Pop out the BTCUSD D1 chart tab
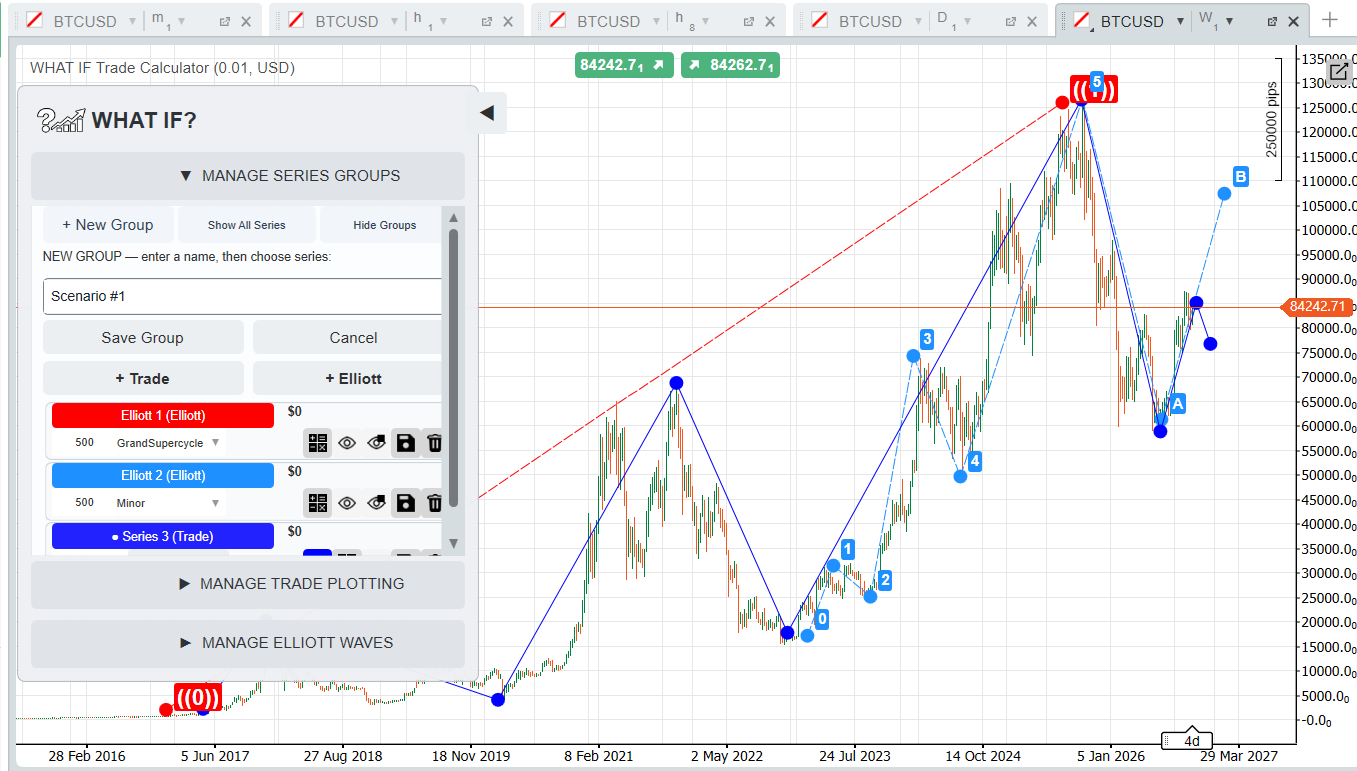The image size is (1357, 771). click(x=1010, y=21)
